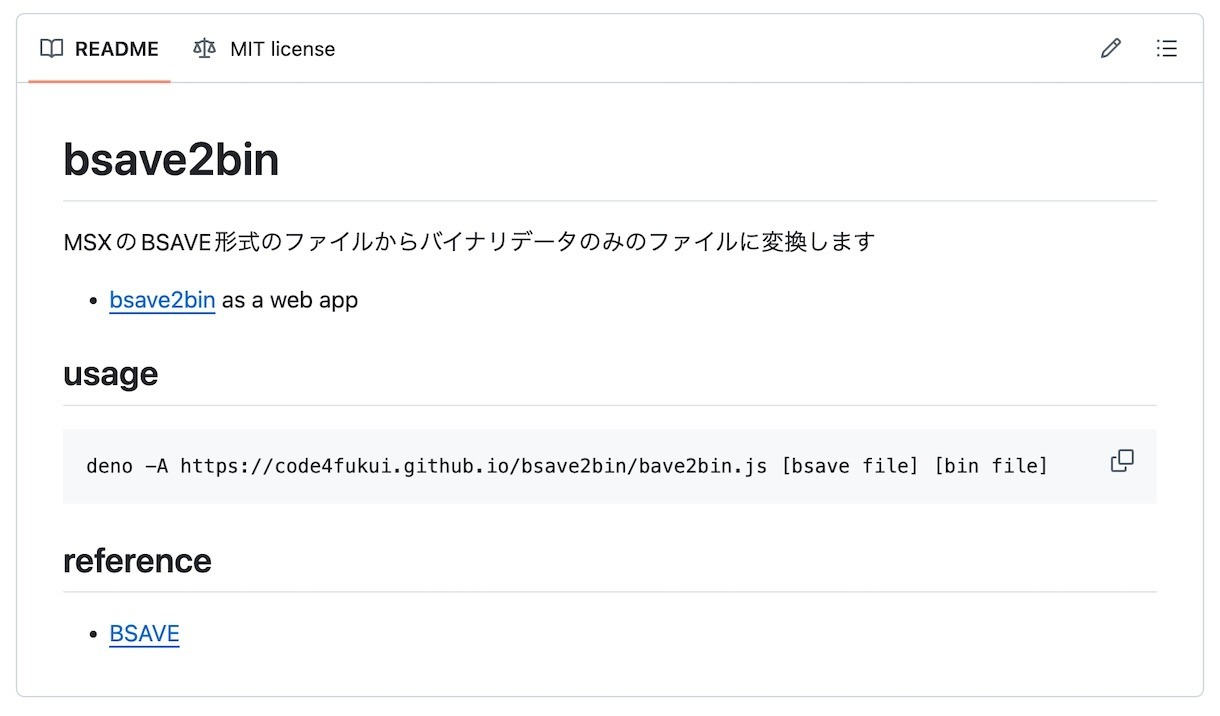Click the bullet before the BSAVE link
The height and width of the screenshot is (716, 1220).
tap(93, 634)
